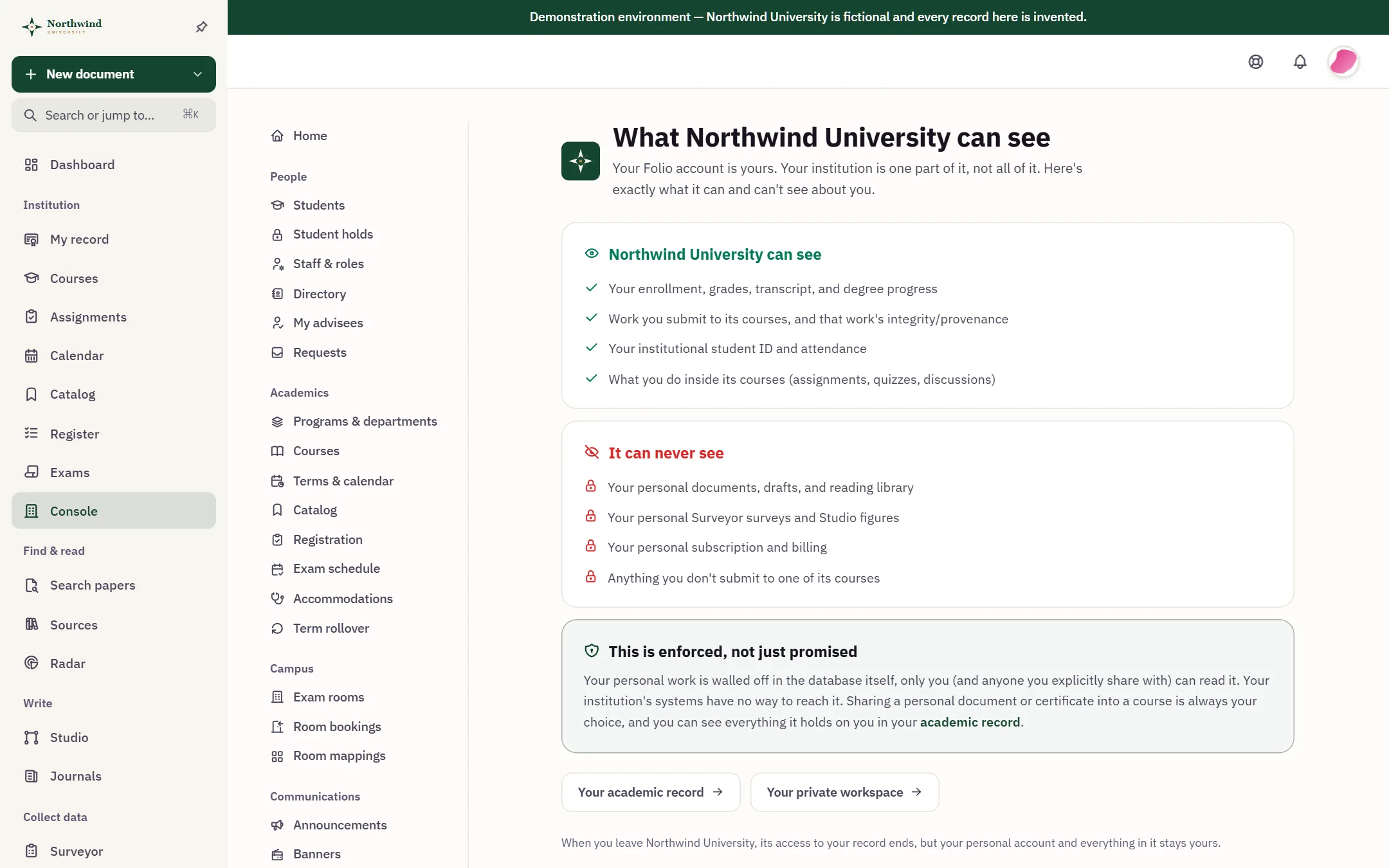Open the Surveyor clipboard icon
The height and width of the screenshot is (868, 1389).
coord(32,851)
